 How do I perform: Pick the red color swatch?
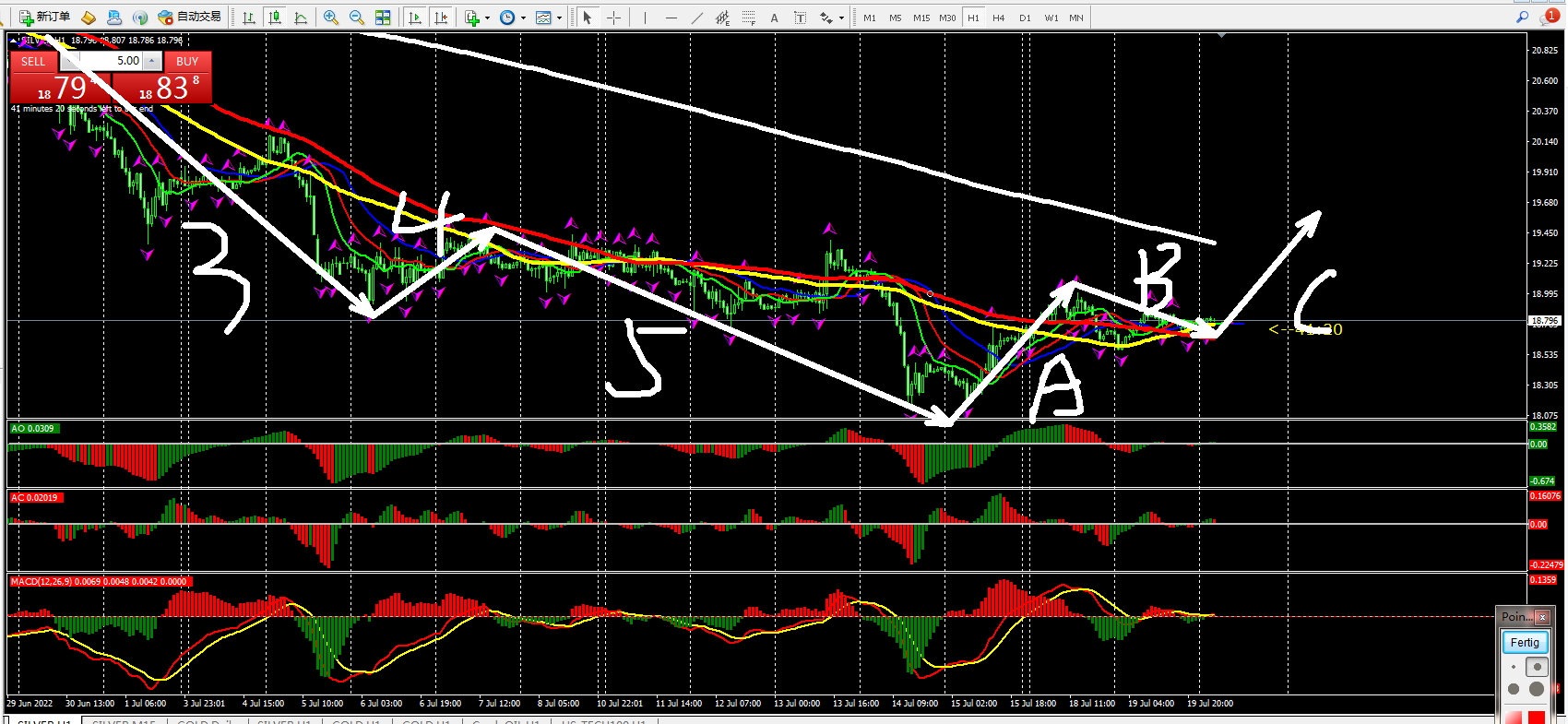1536,717
